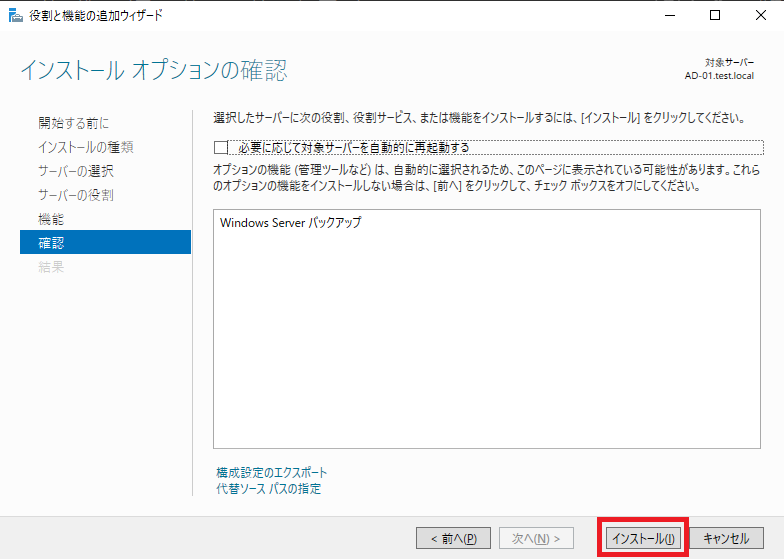Click the greyed-out 結果 step
This screenshot has height=559, width=784.
51,267
